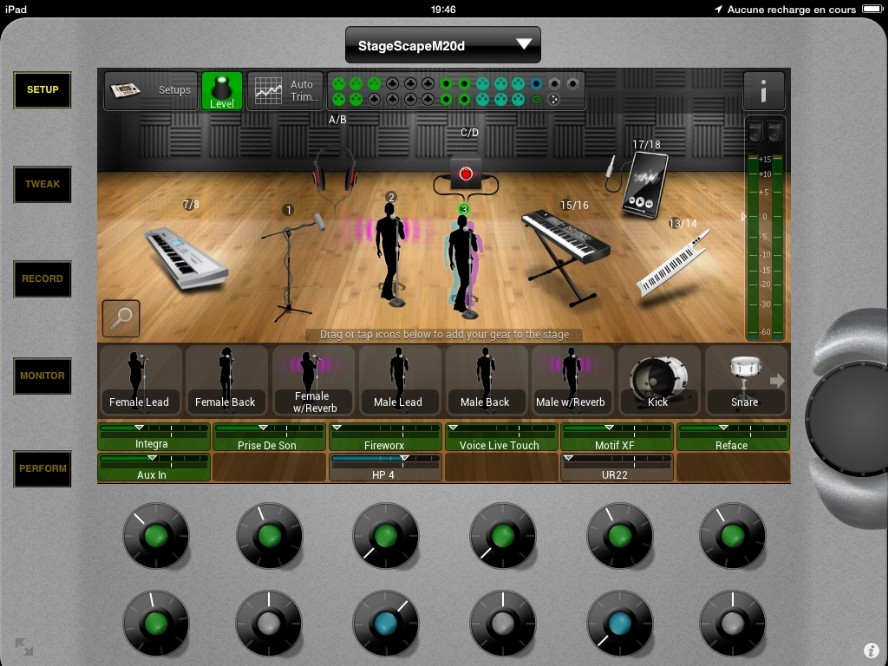Select the headphones icon on stage
Viewport: 888px width, 666px height.
click(x=335, y=170)
